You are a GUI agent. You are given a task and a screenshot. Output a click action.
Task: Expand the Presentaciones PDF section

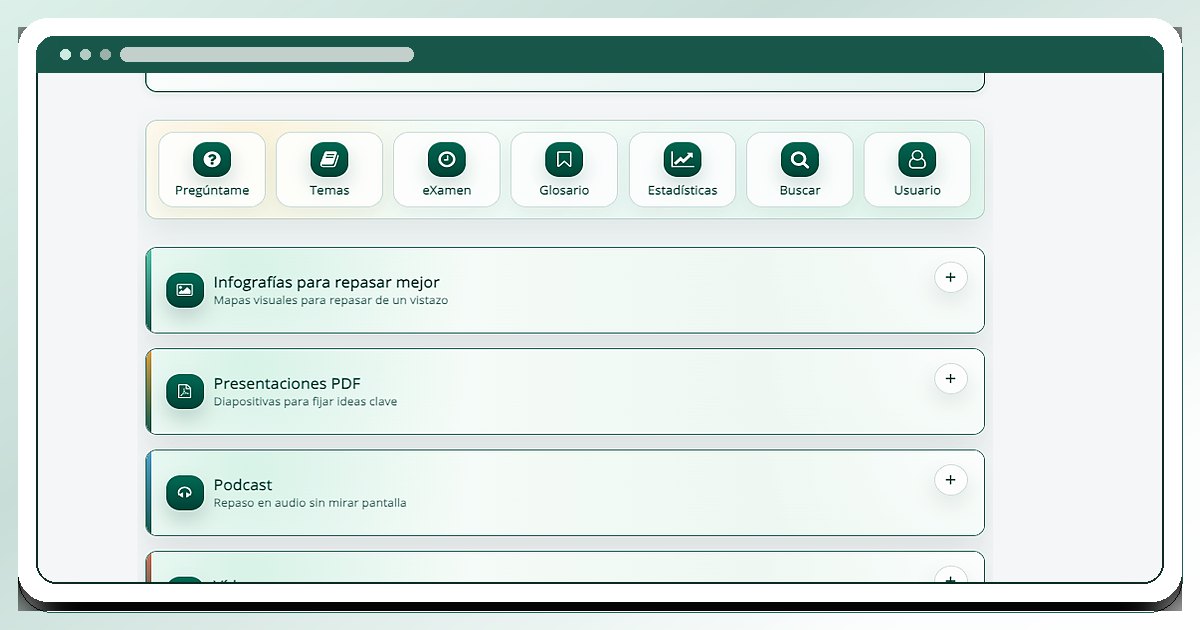tap(950, 379)
